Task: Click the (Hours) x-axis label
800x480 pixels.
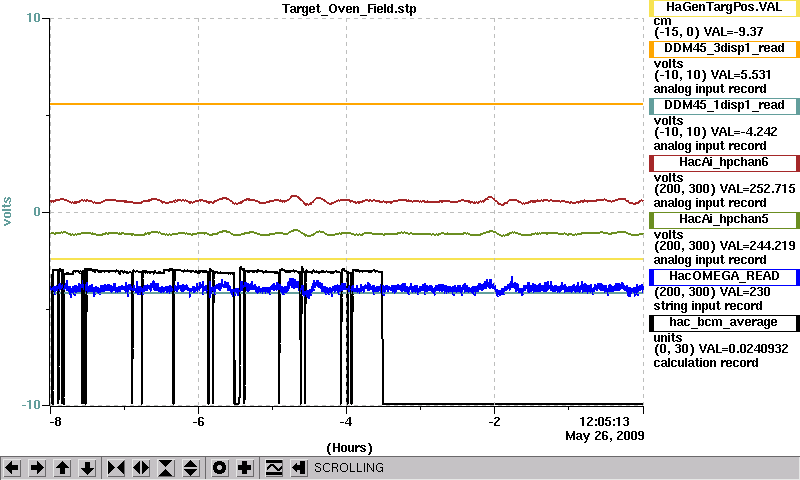Action: pos(349,448)
